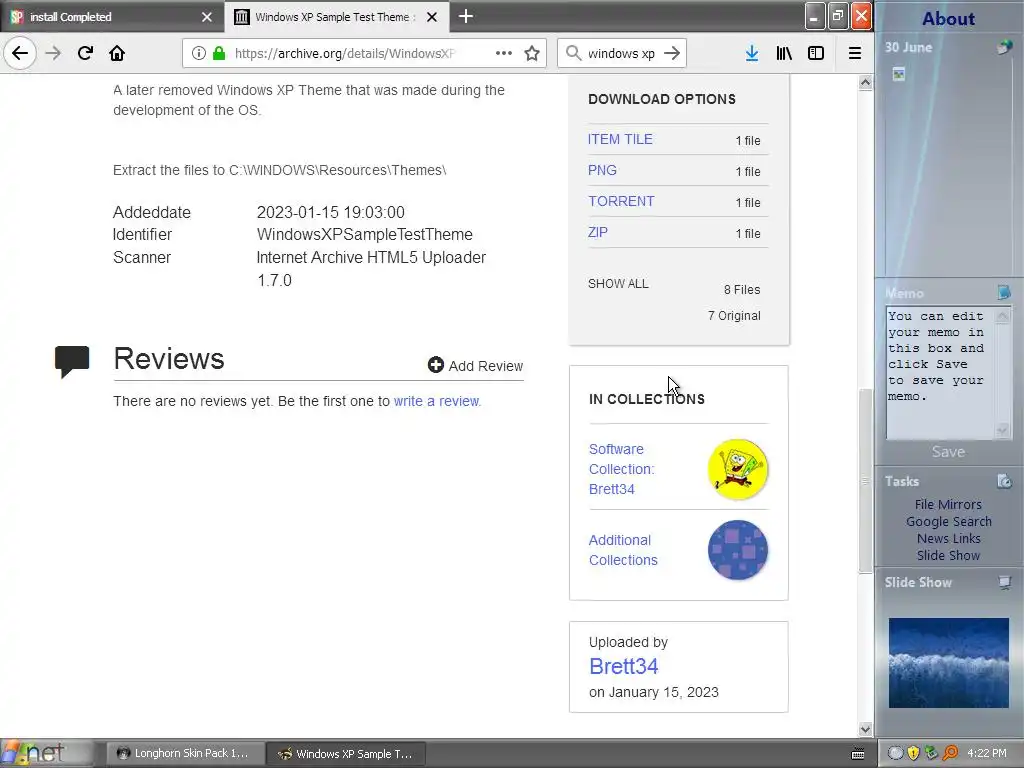Click the orange magnifier tray icon

[x=950, y=753]
